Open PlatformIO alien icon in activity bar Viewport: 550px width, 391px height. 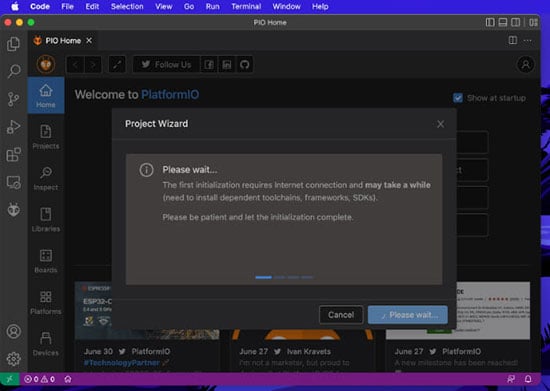[x=14, y=210]
